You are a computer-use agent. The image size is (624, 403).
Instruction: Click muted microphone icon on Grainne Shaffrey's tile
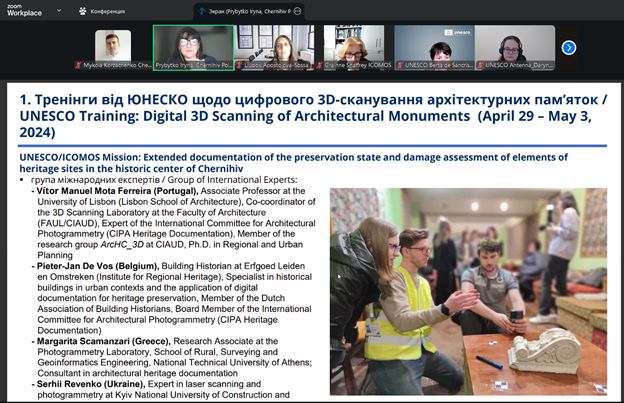[x=320, y=65]
